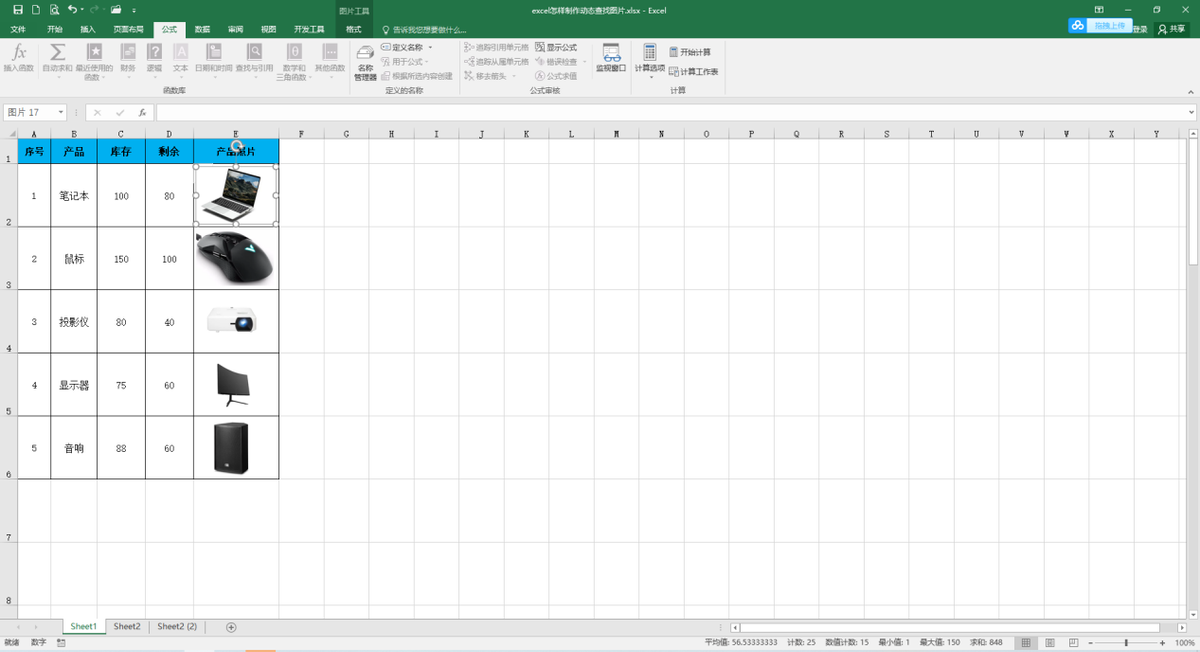Image resolution: width=1200 pixels, height=652 pixels.
Task: Click 计算工作表
Action: 694,72
